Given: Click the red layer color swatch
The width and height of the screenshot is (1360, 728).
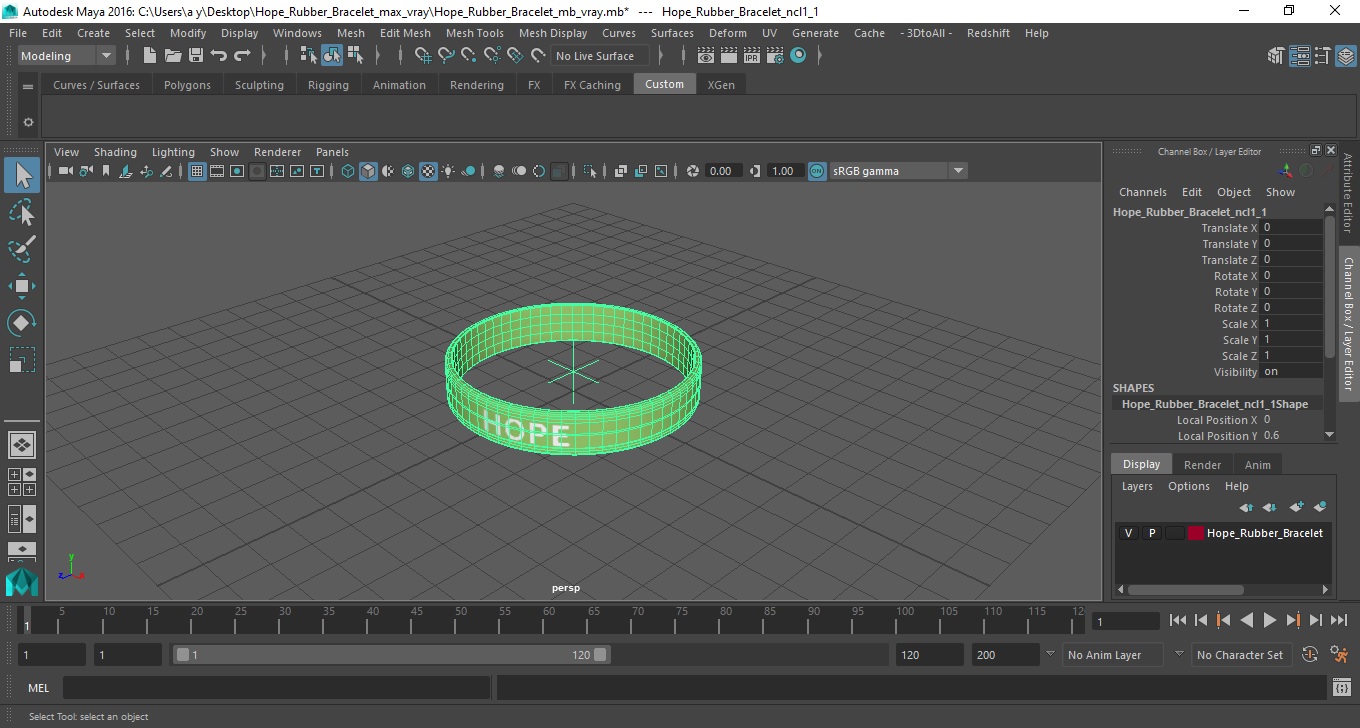Looking at the screenshot, I should [1196, 533].
